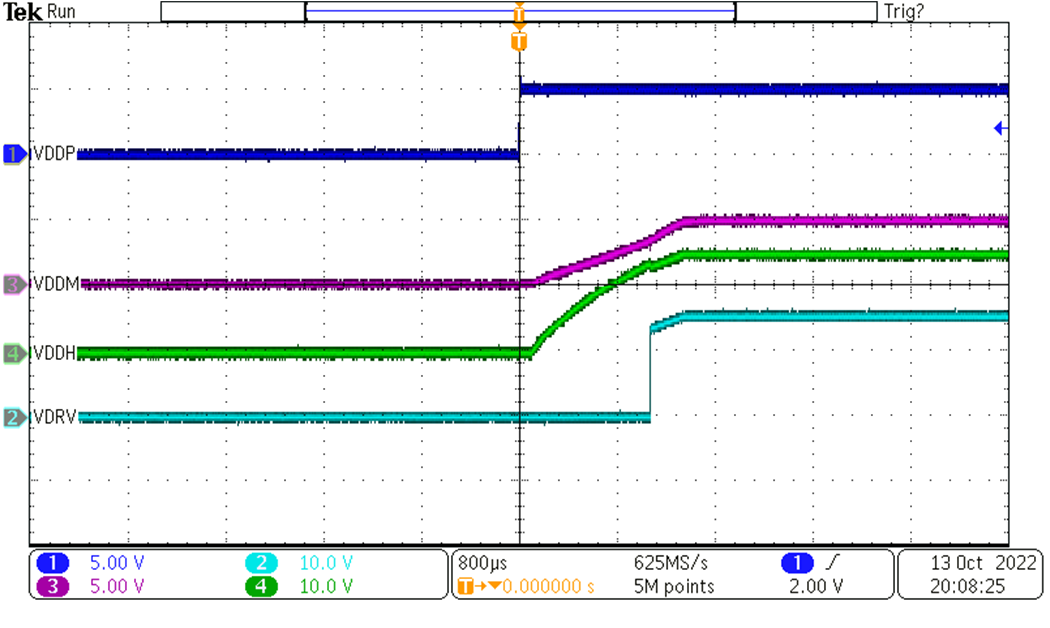Toggle Channel 2 display via its 10.0 V badge
The width and height of the screenshot is (1050, 628).
[260, 563]
